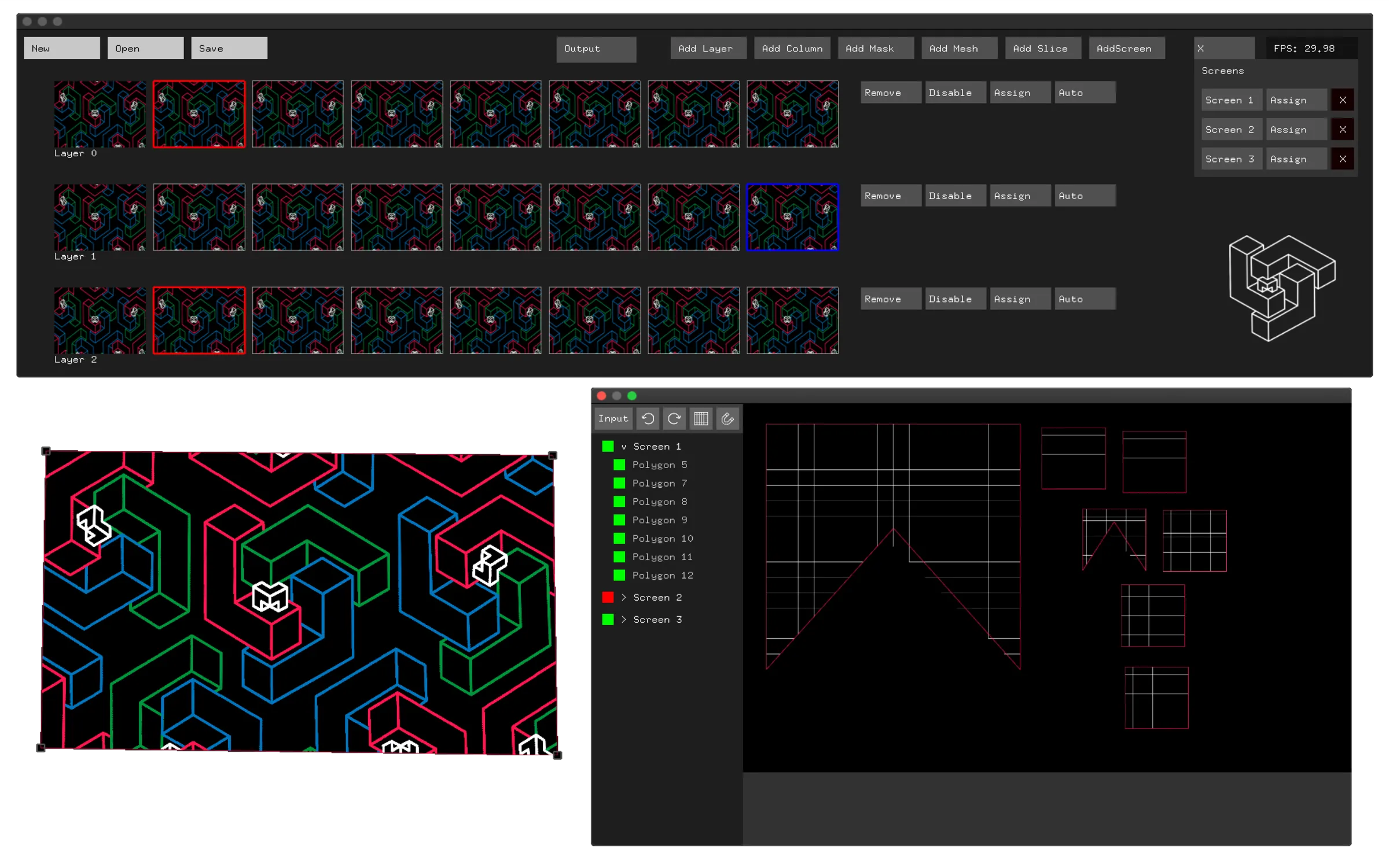1389x868 pixels.
Task: Delete Screen 1 with its X icon
Action: [1343, 100]
